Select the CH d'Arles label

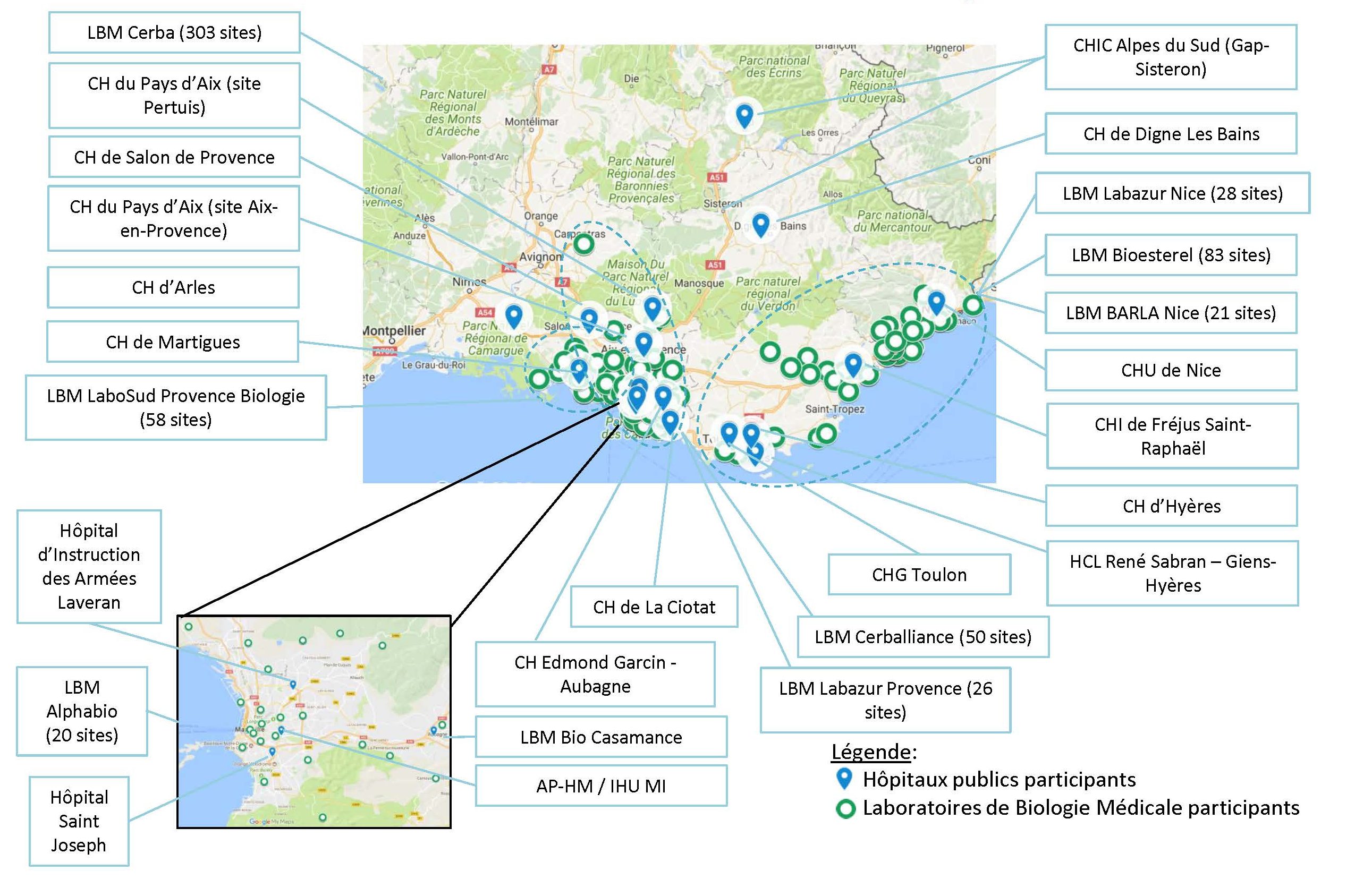[x=173, y=287]
